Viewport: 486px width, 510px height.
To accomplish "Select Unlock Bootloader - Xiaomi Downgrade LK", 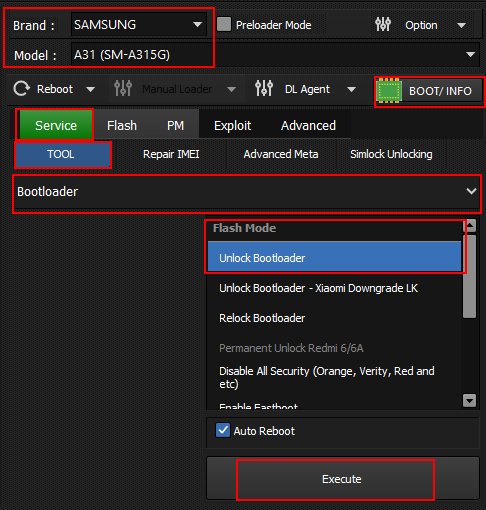I will click(x=334, y=288).
